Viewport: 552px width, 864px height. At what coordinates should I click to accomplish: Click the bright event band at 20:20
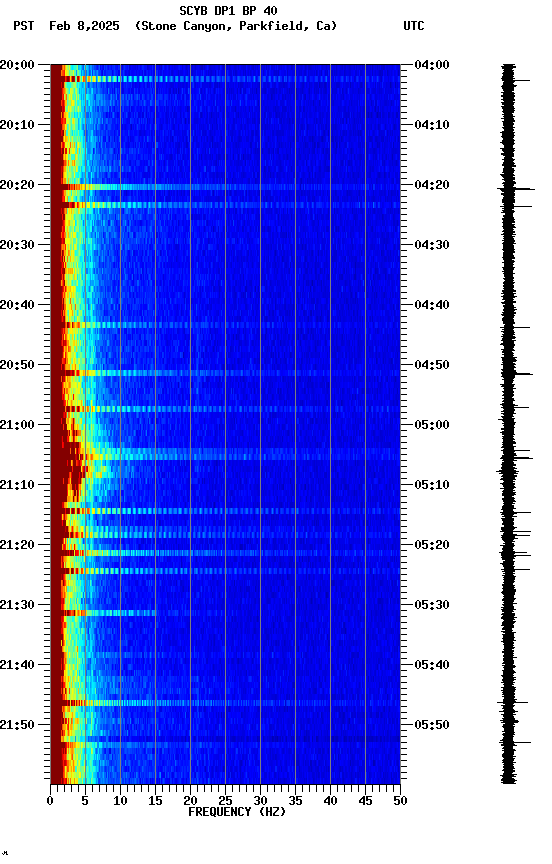[225, 187]
